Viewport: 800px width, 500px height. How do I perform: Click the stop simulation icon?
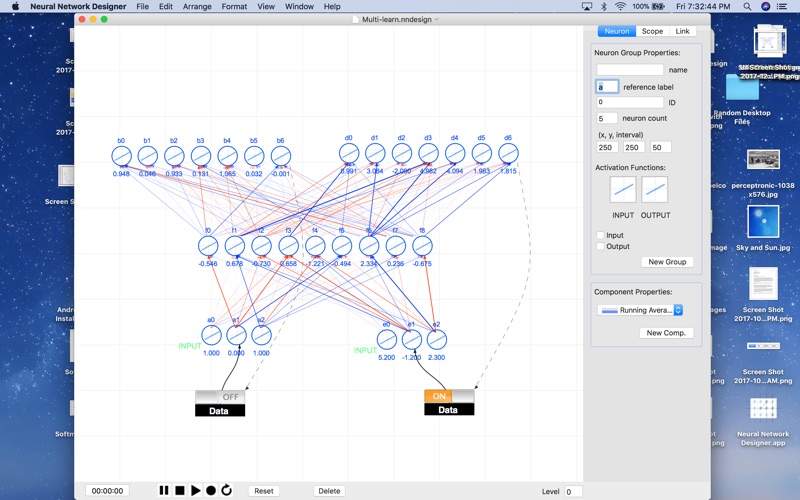coord(180,490)
